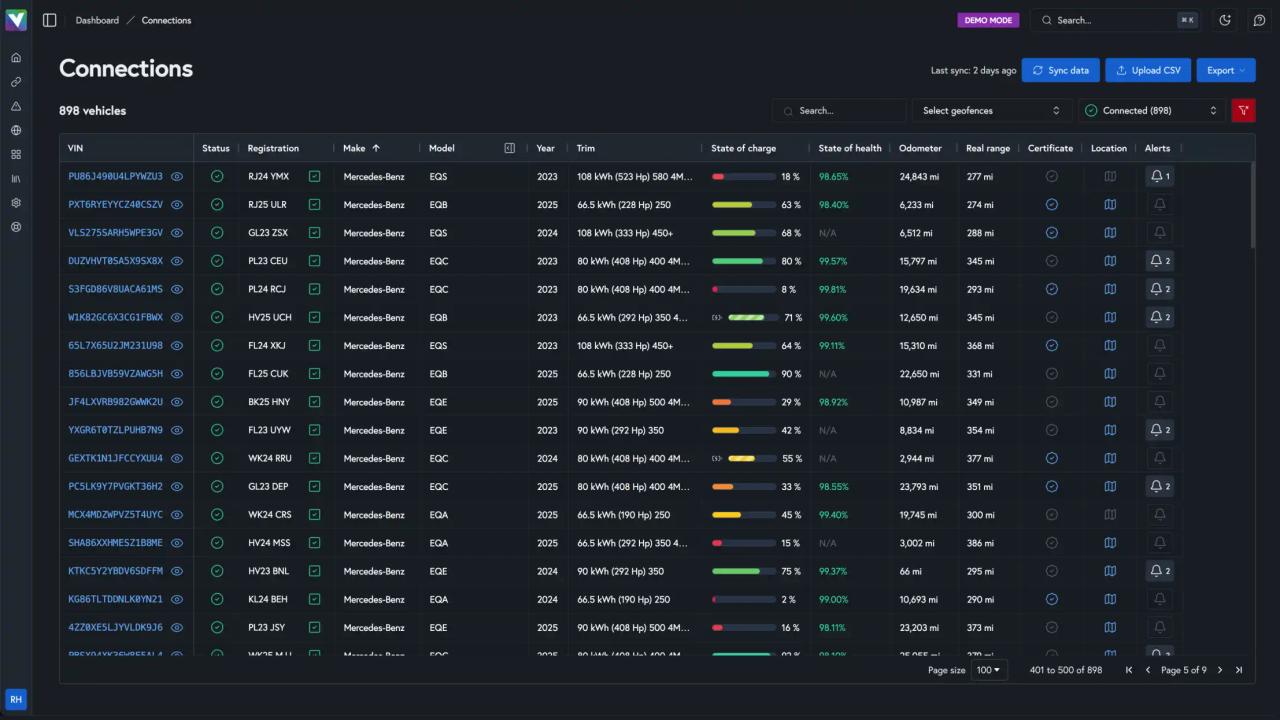Toggle eye icon for DUZVHVT0SA5X9SX8X
The height and width of the screenshot is (720, 1280).
click(x=177, y=261)
